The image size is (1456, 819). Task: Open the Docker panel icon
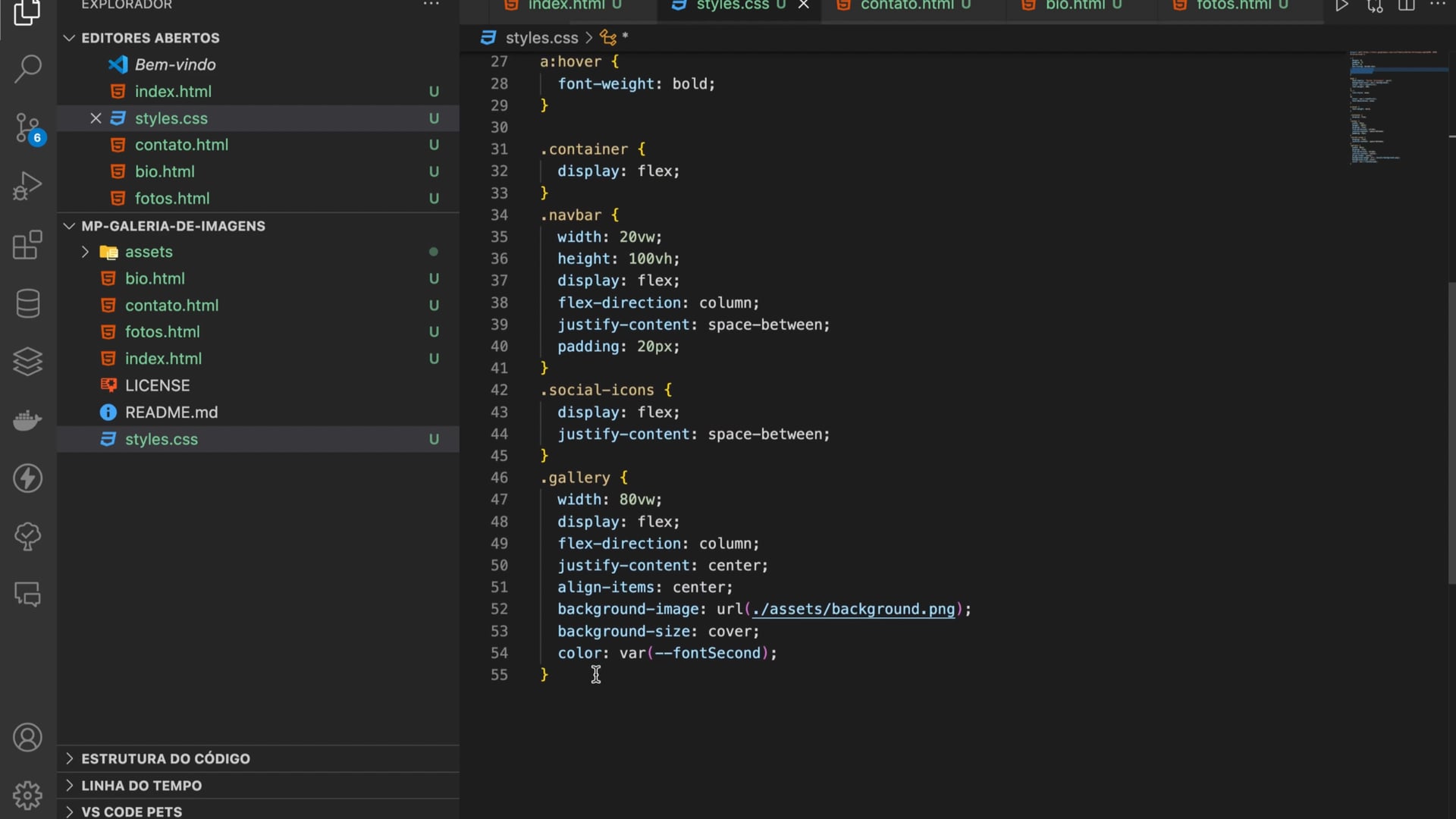pyautogui.click(x=28, y=419)
